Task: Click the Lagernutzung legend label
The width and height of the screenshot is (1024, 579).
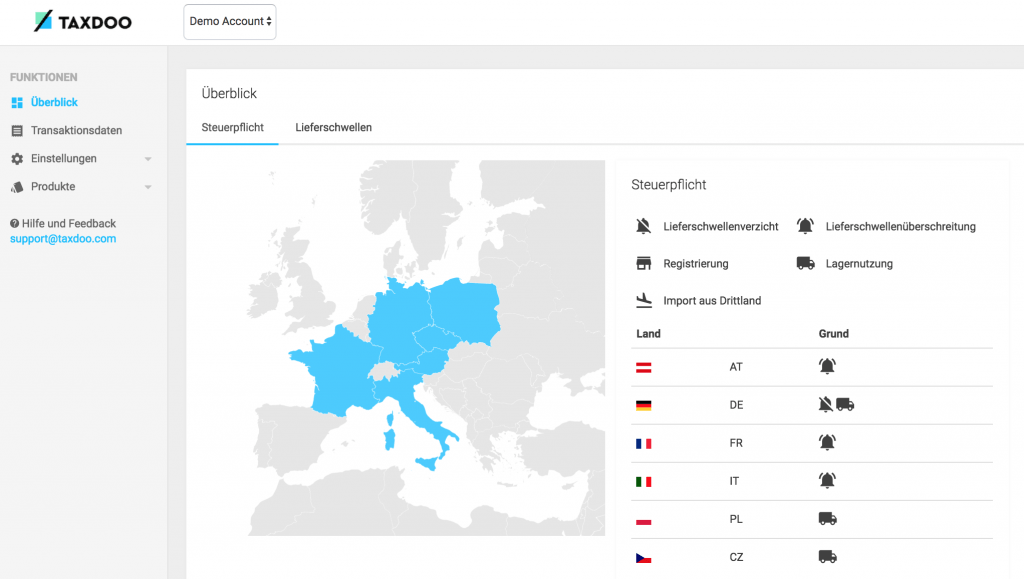Action: 859,264
